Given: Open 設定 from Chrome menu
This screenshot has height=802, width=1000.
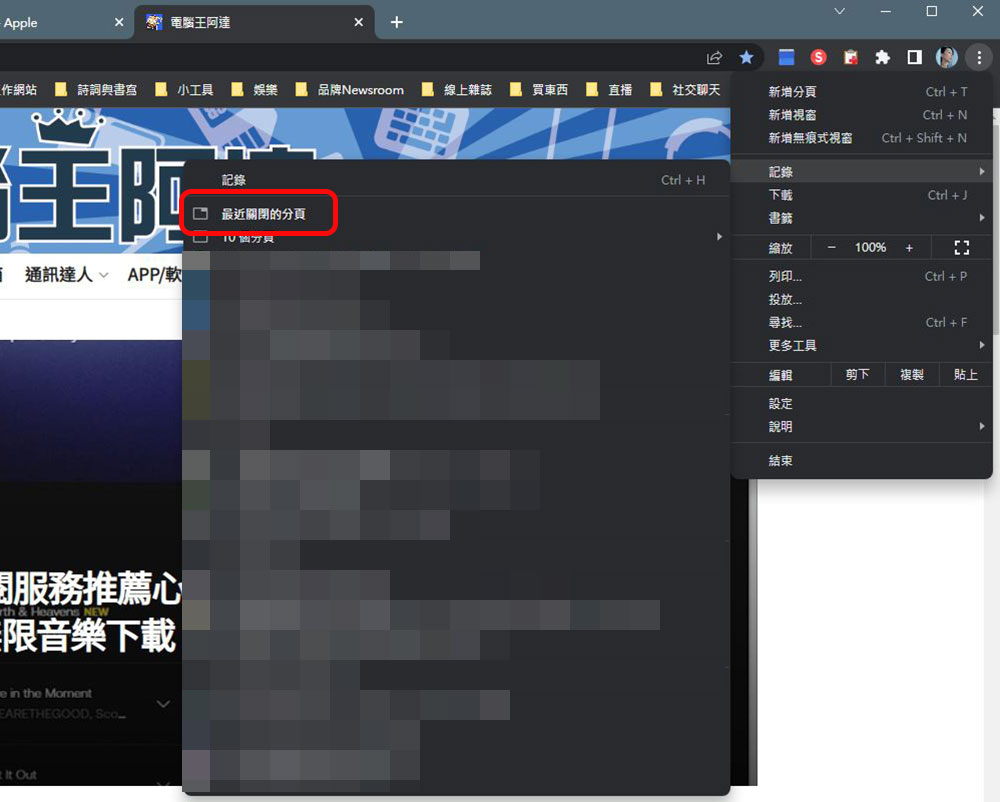Looking at the screenshot, I should [862, 404].
